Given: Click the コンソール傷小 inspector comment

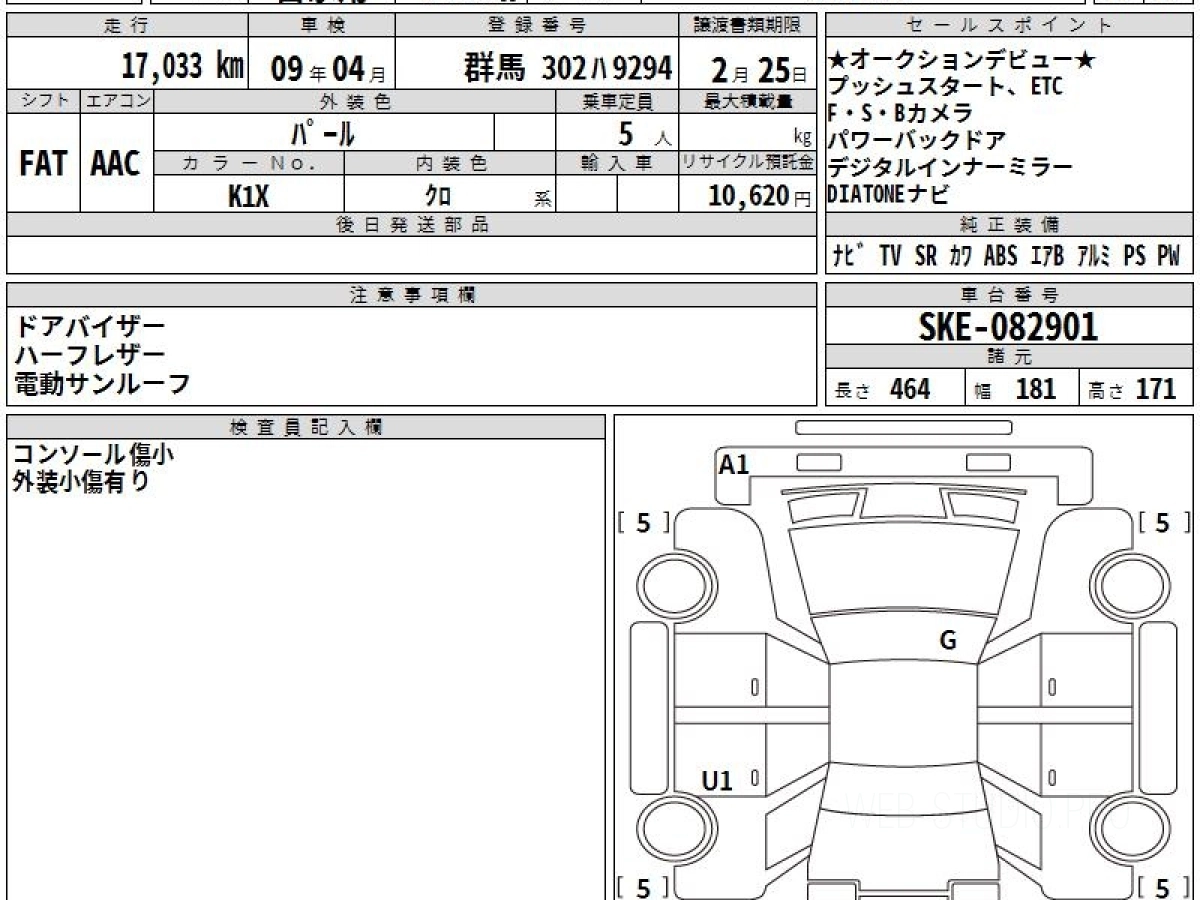Looking at the screenshot, I should tap(93, 454).
